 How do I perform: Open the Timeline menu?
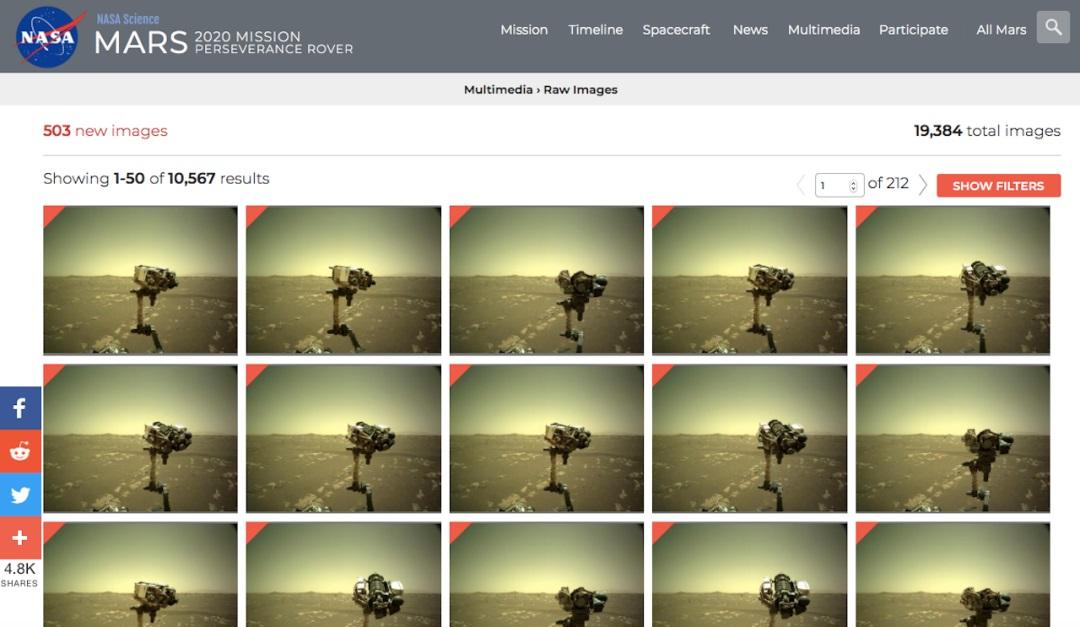pos(595,30)
